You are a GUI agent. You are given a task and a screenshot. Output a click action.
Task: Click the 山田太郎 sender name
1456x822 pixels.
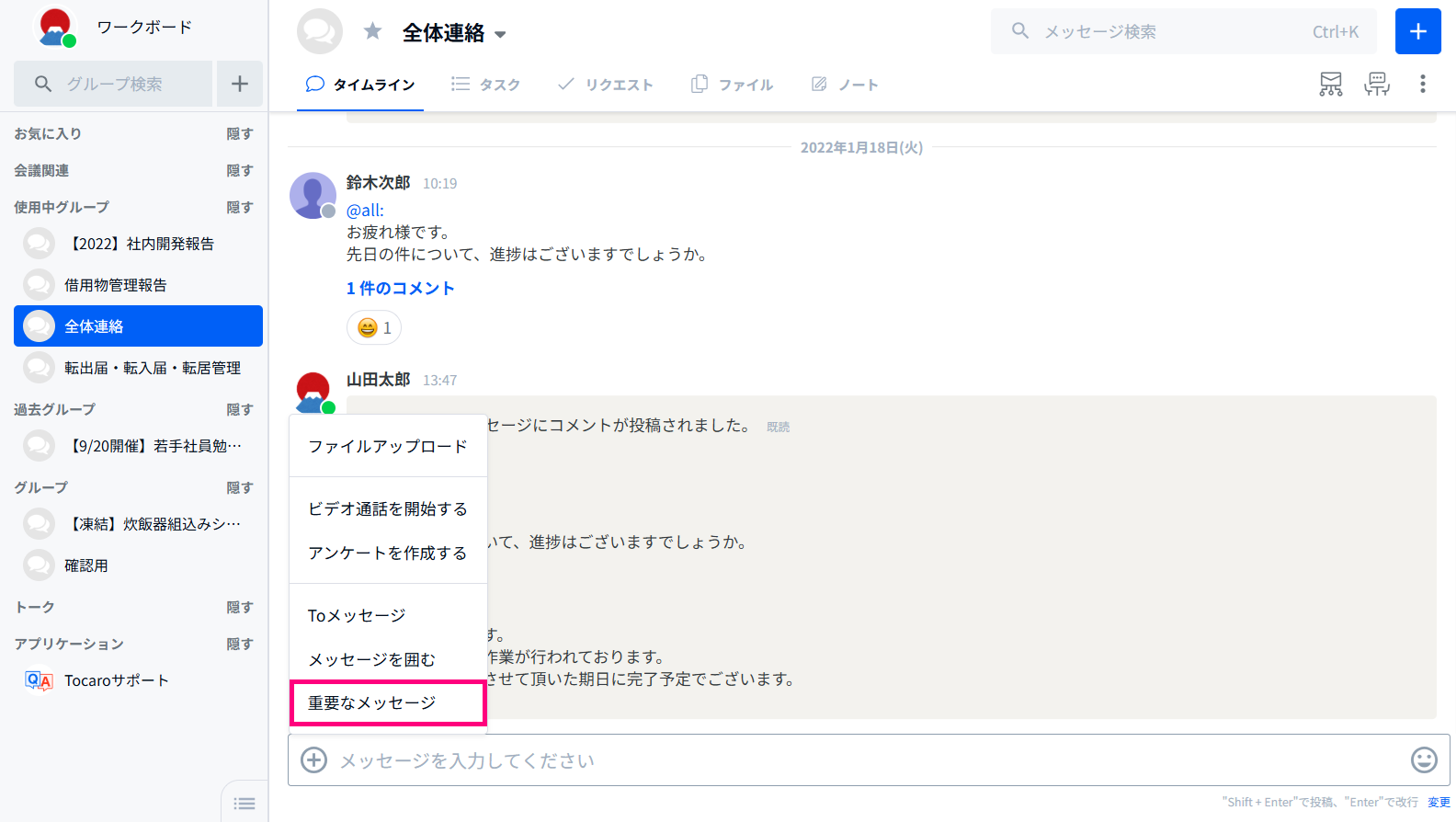coord(379,380)
